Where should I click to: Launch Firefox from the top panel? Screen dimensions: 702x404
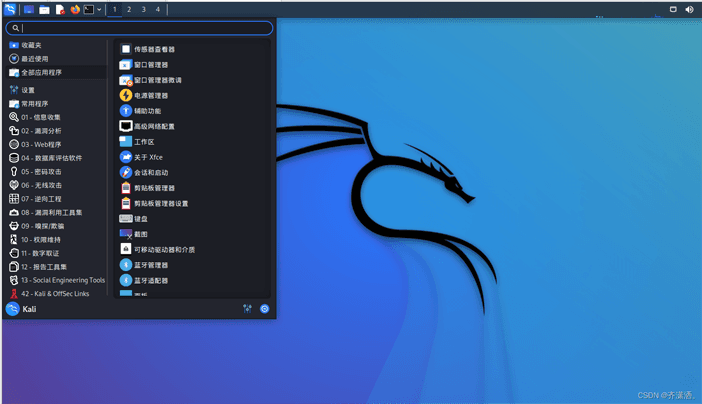[x=75, y=9]
